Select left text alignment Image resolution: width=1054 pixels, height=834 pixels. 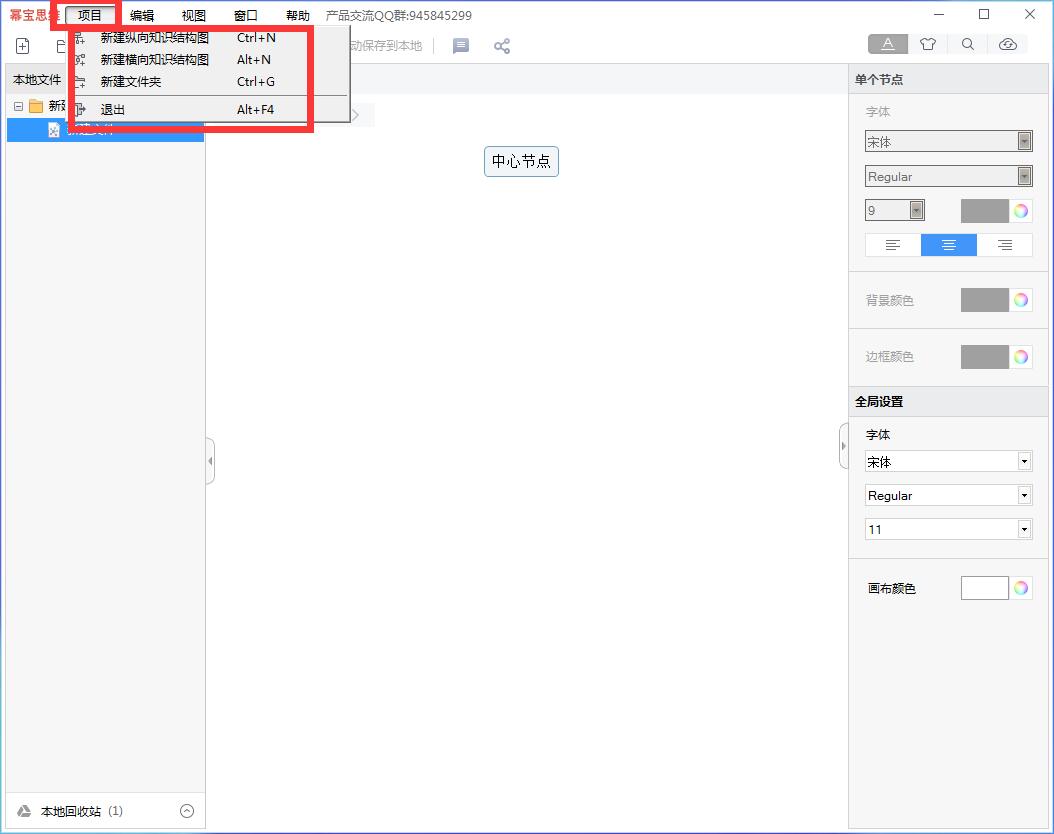(893, 245)
